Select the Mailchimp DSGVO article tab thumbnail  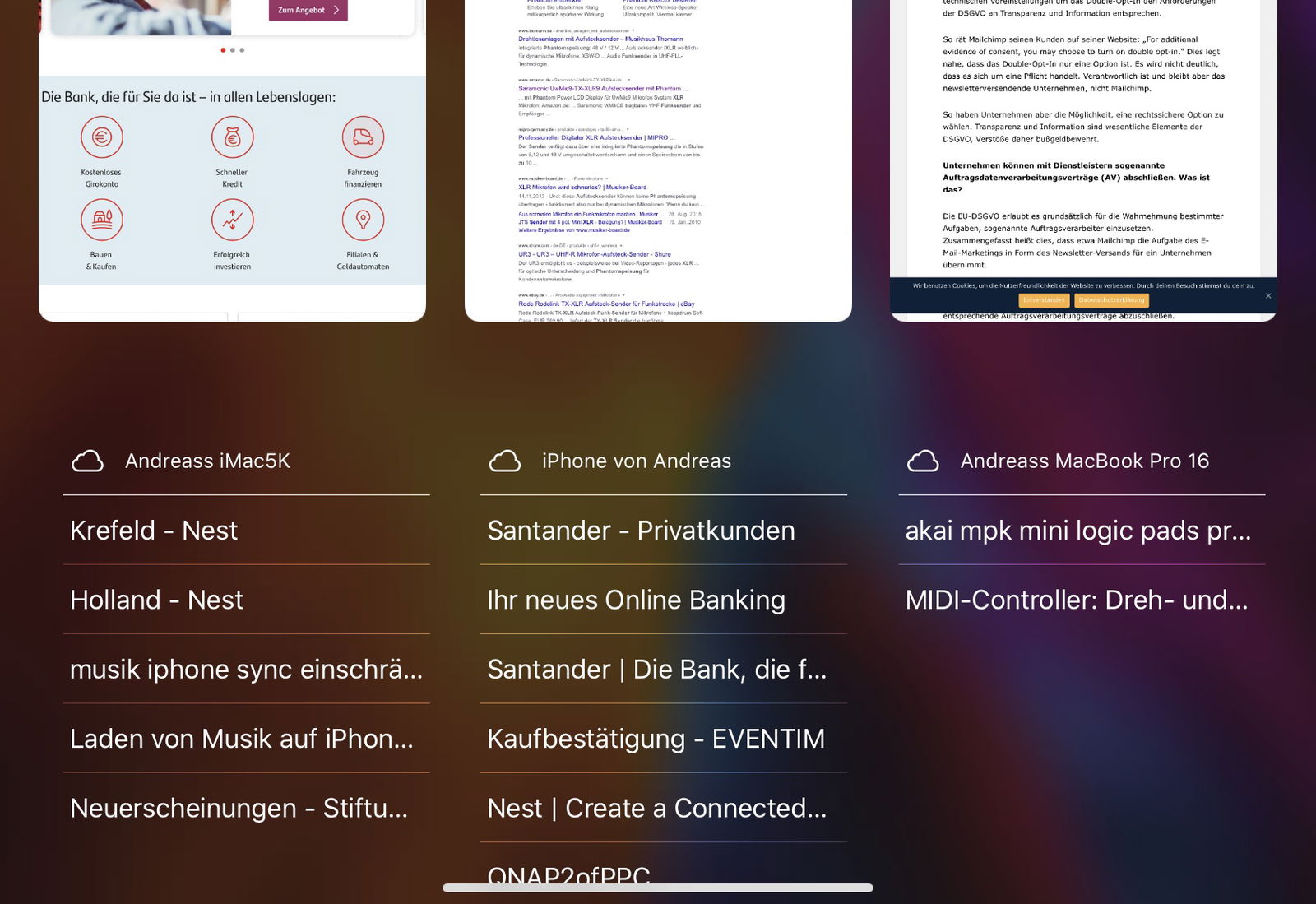1083,148
